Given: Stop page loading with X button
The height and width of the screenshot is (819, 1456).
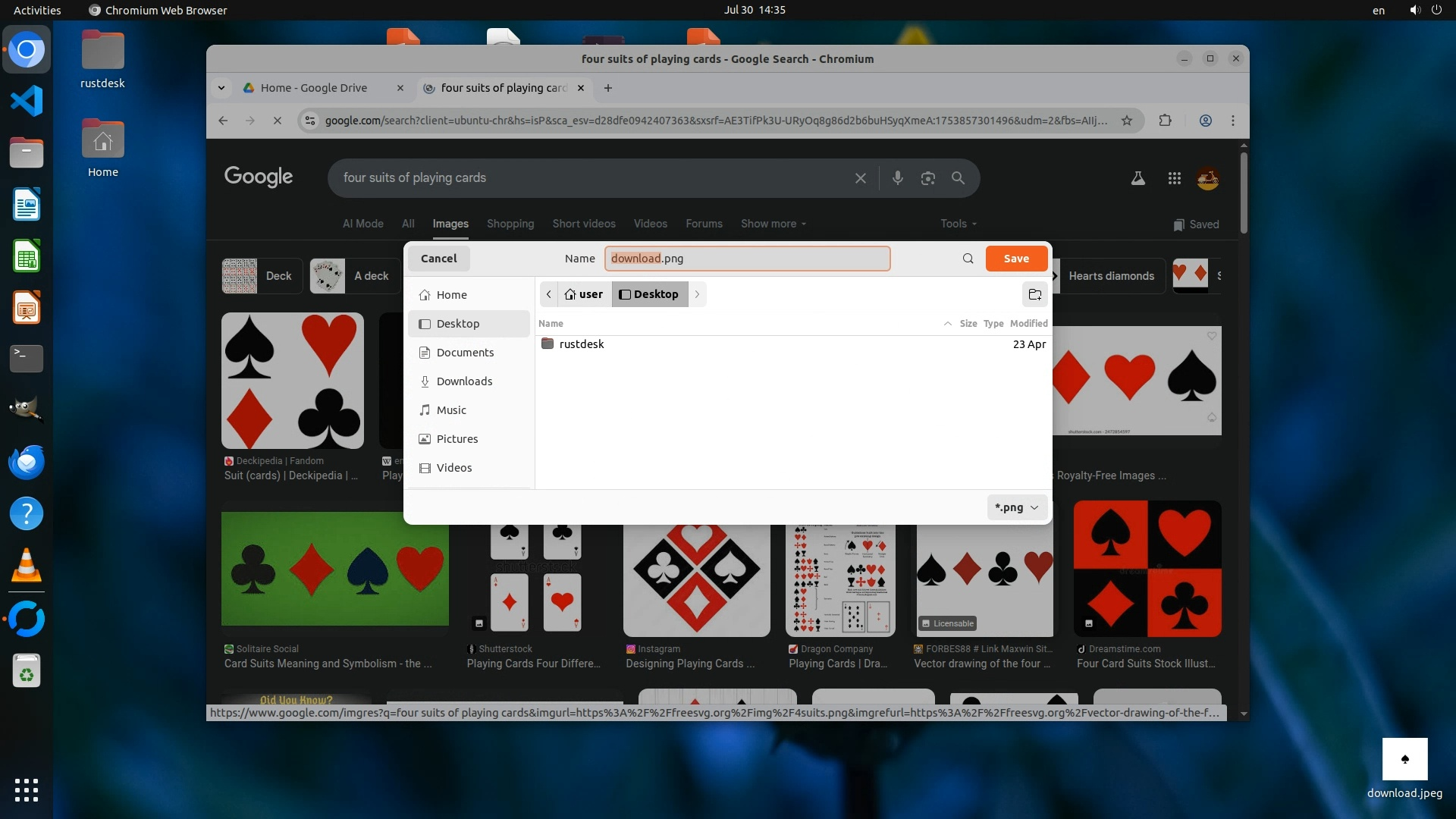Looking at the screenshot, I should point(278,121).
